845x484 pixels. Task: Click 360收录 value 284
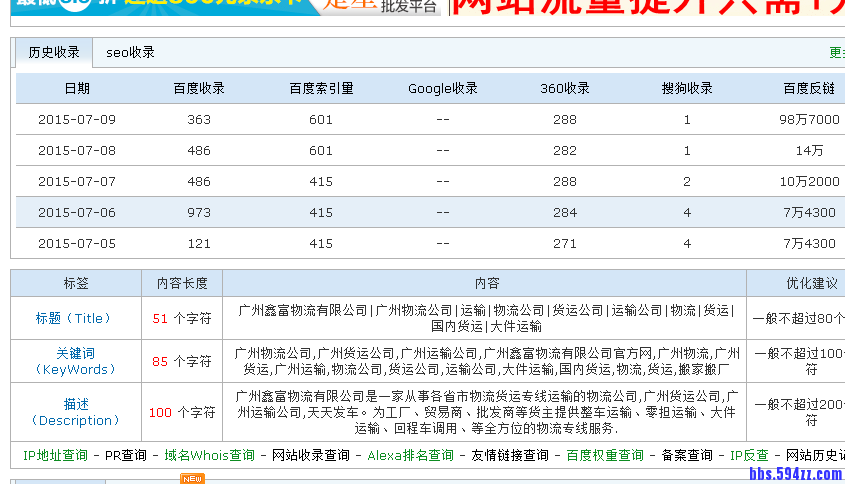pyautogui.click(x=565, y=213)
